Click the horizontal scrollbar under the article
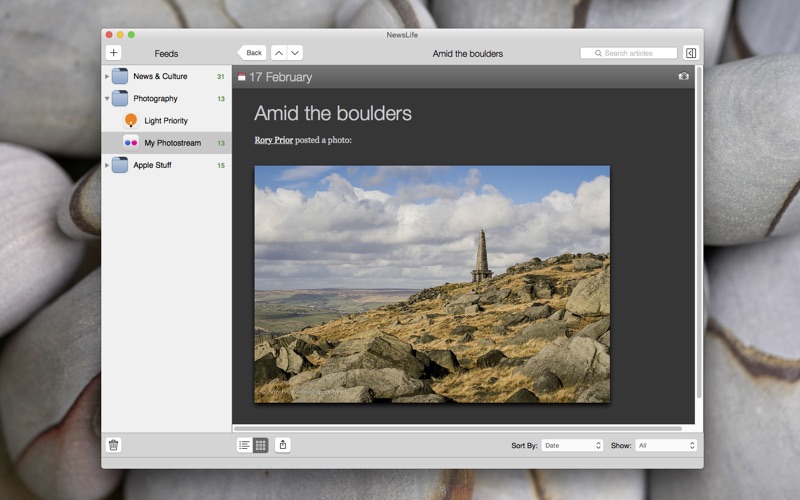This screenshot has width=800, height=500. (458, 429)
